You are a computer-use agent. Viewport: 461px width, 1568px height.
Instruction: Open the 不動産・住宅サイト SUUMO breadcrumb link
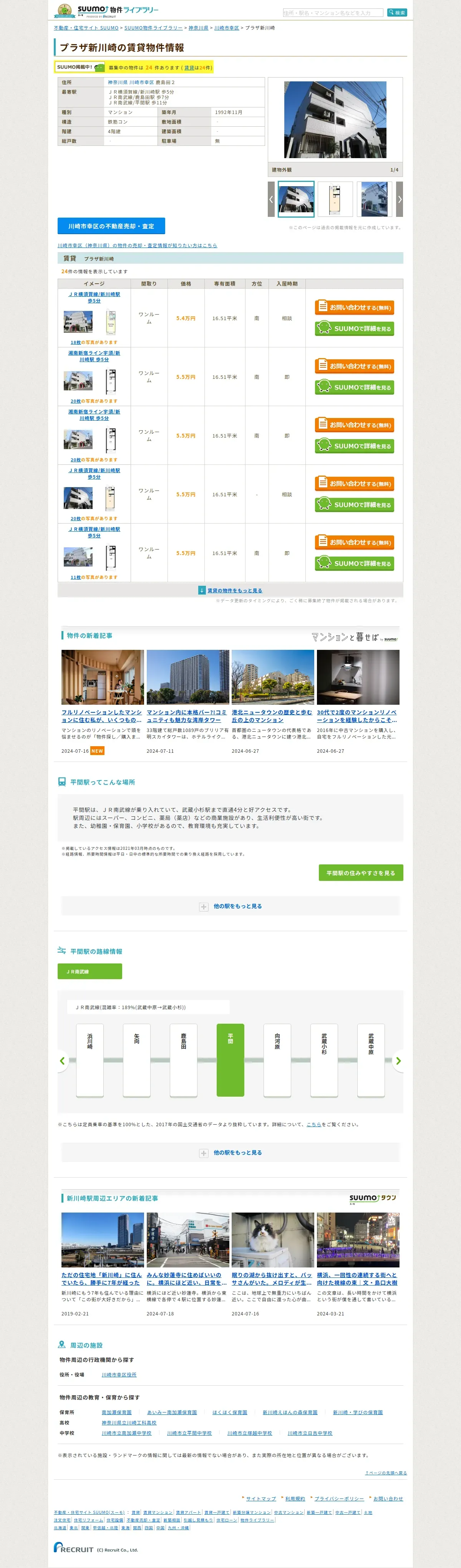coord(86,28)
